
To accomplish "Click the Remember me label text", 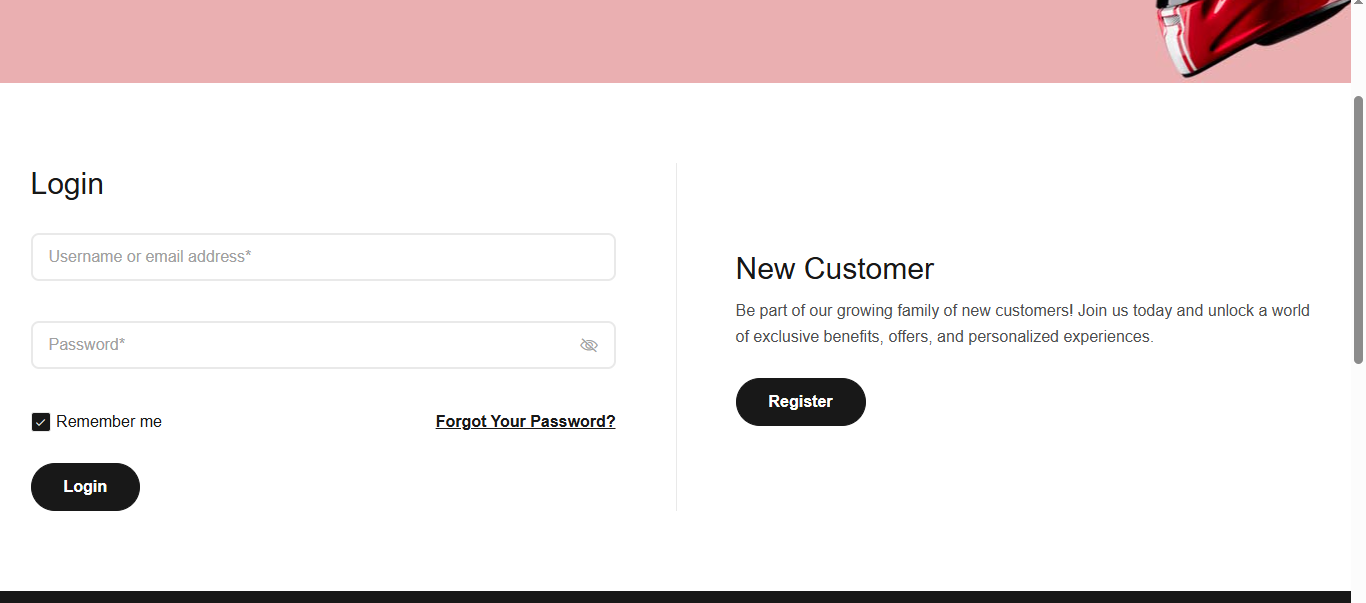I will [x=109, y=422].
